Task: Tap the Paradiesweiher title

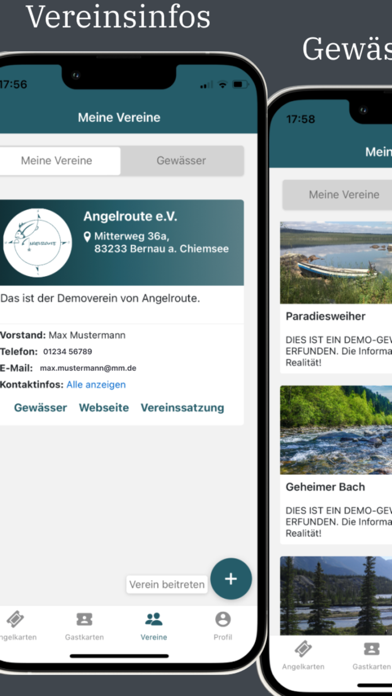Action: tap(325, 316)
